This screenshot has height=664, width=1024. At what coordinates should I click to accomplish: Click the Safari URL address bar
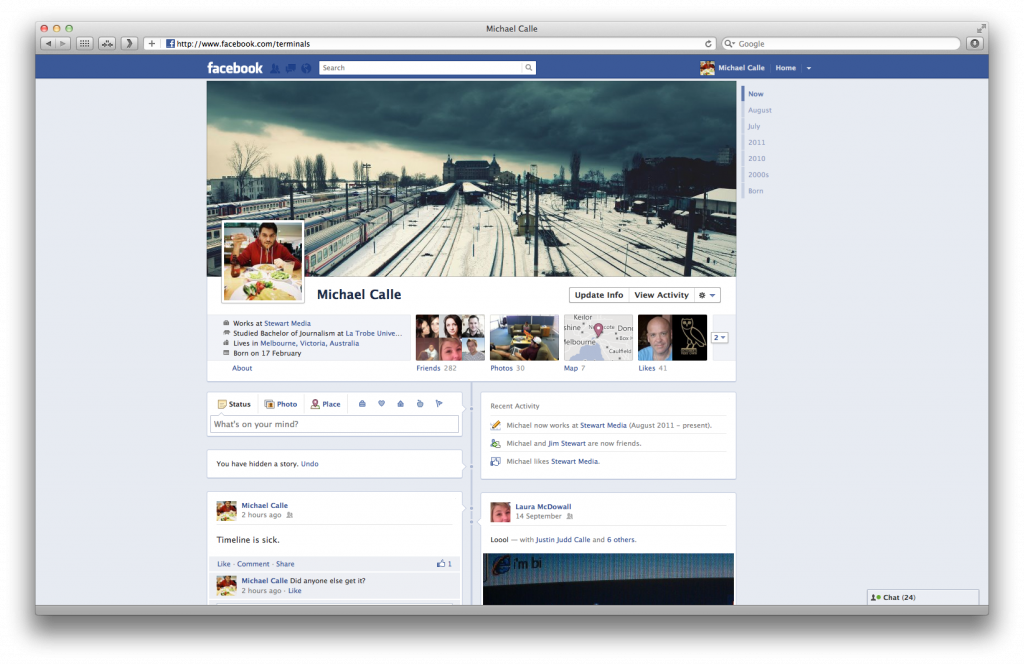431,44
